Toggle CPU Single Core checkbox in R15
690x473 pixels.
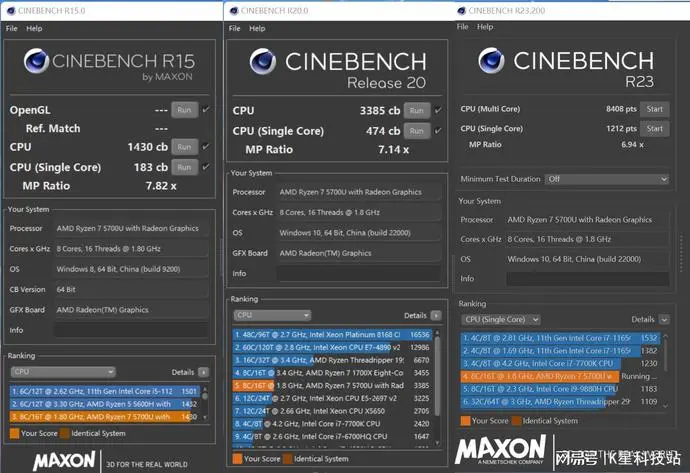coord(206,166)
